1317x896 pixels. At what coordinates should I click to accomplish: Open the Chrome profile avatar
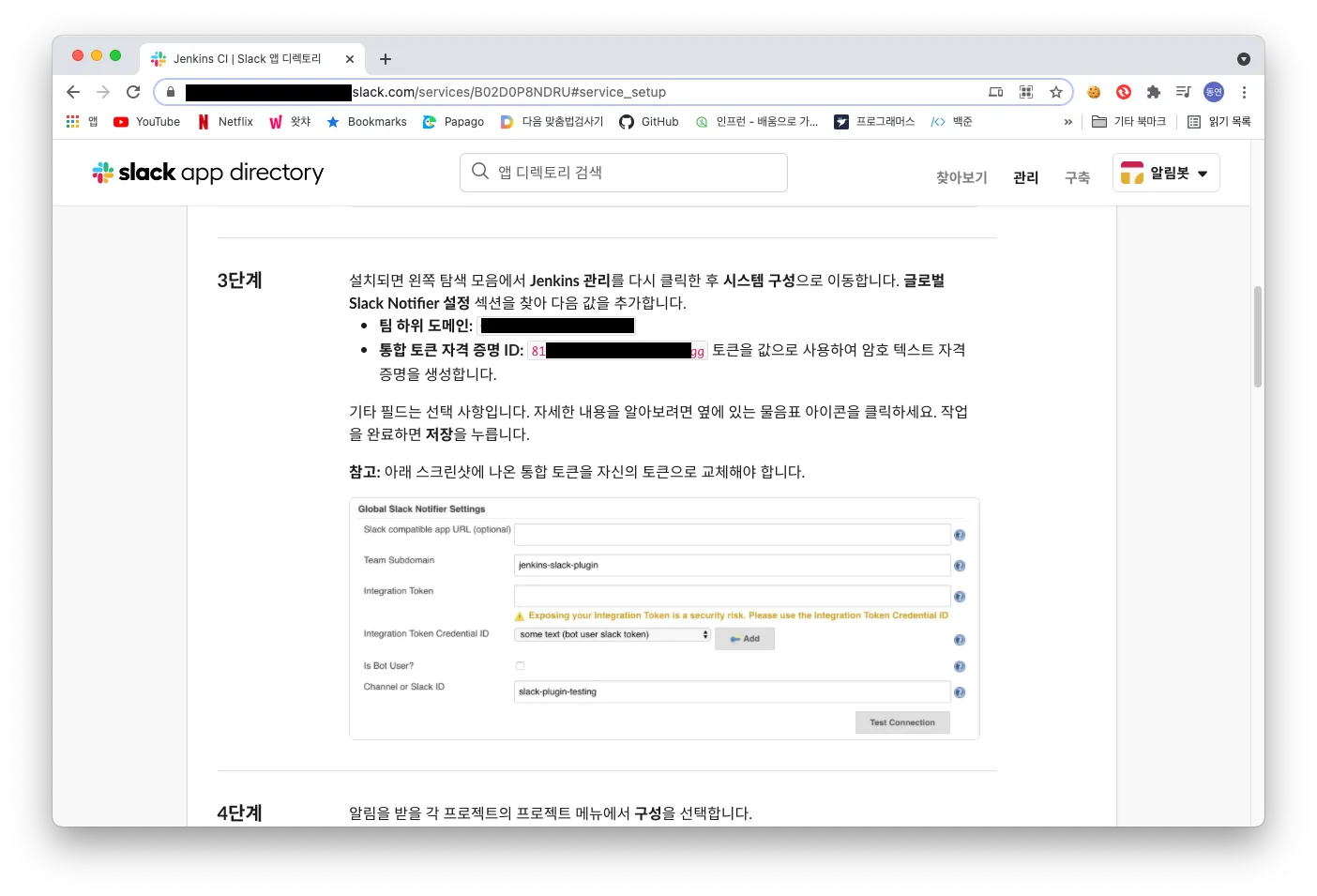1214,92
